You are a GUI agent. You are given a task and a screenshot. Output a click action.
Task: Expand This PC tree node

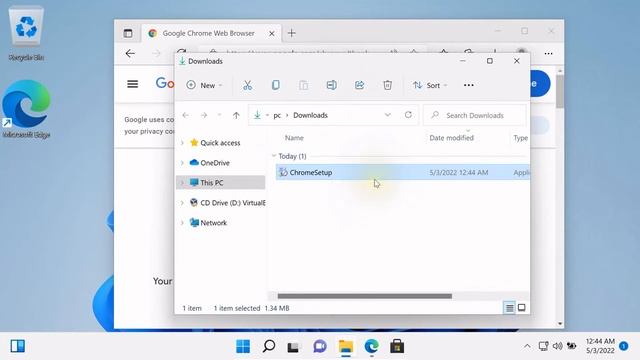pyautogui.click(x=182, y=182)
